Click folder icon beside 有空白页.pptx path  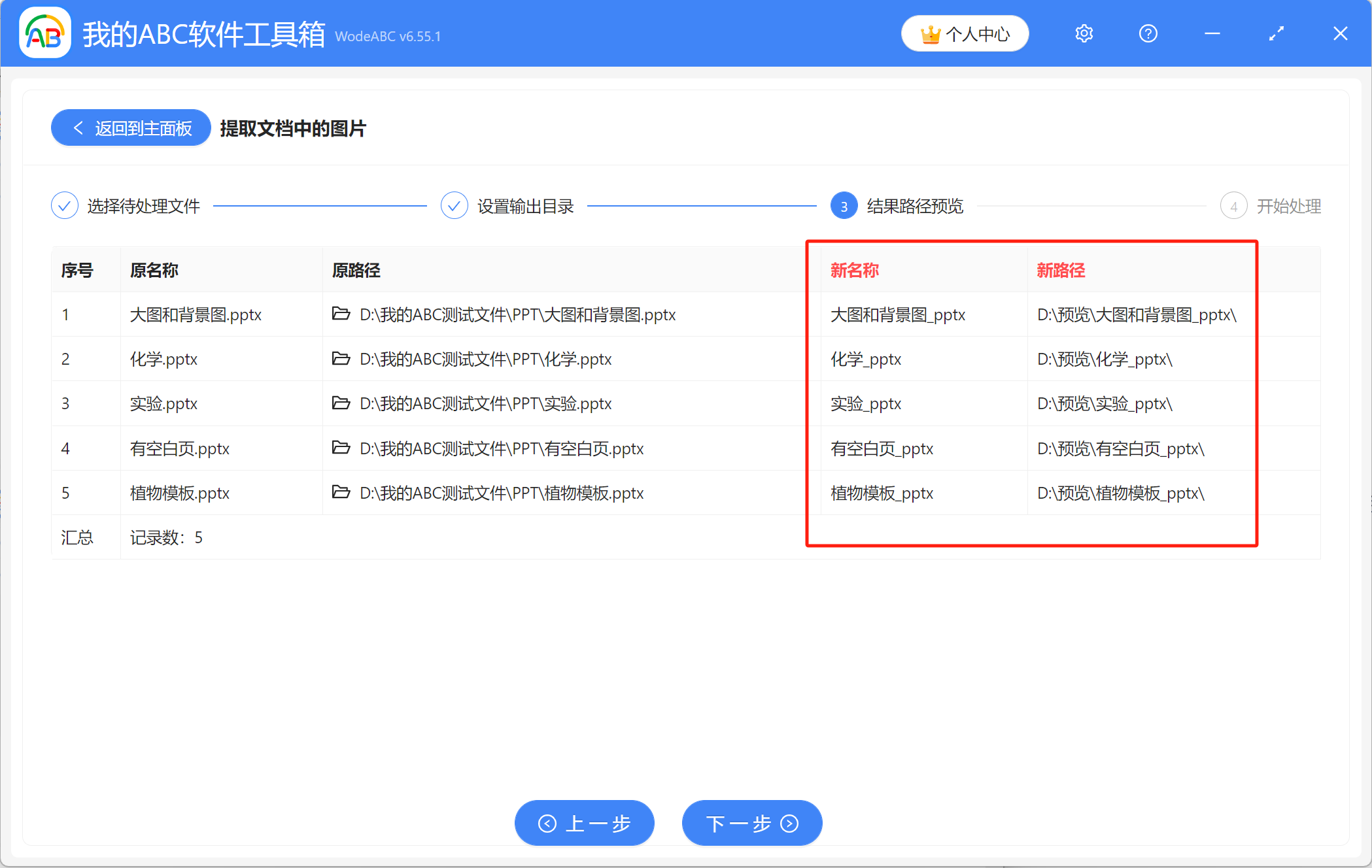[x=341, y=448]
